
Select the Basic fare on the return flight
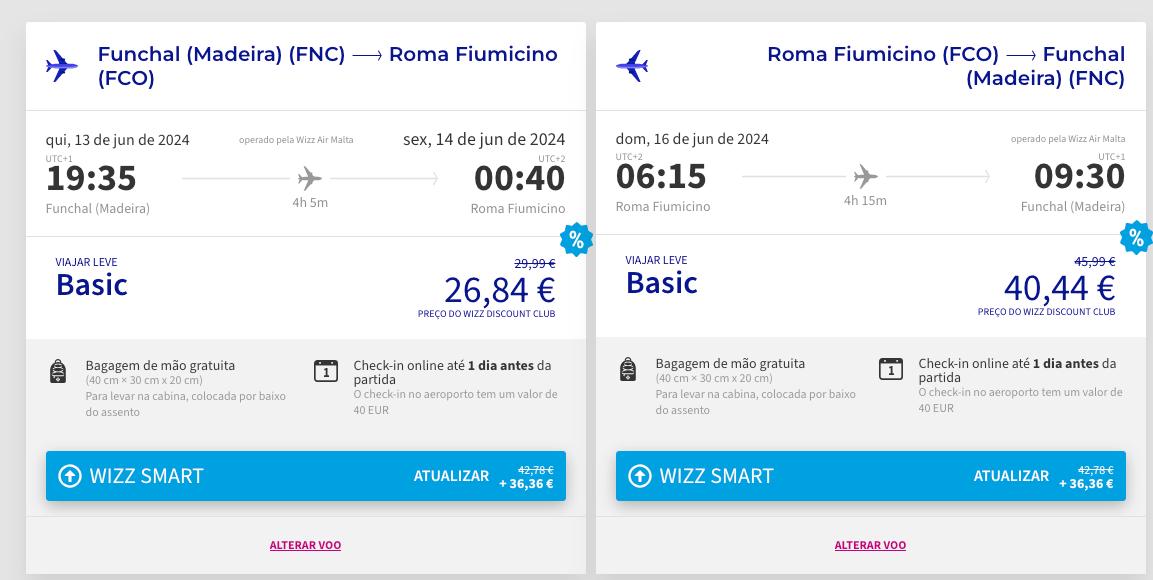point(662,283)
